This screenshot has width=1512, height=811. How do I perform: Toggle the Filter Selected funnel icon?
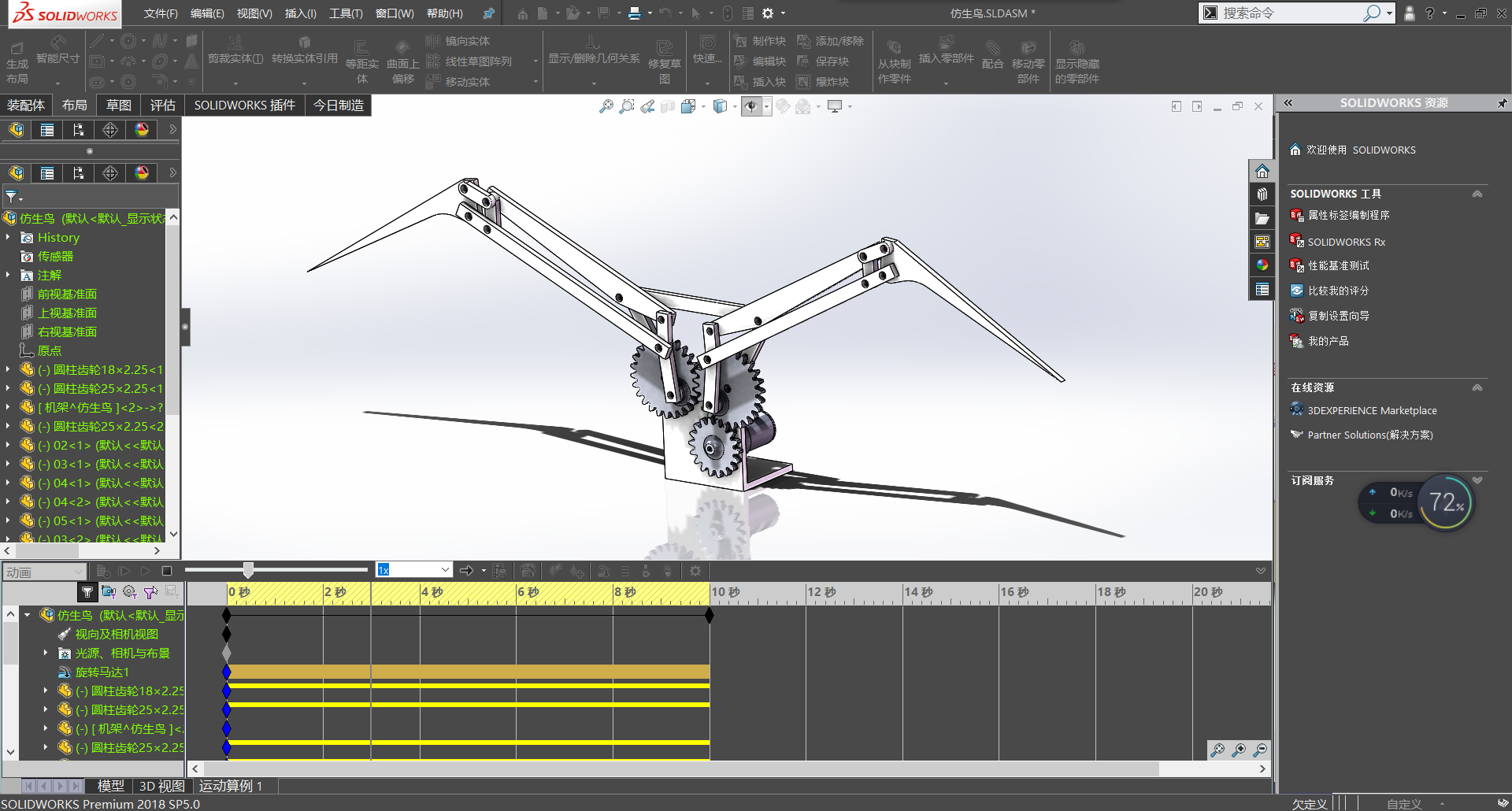click(150, 592)
